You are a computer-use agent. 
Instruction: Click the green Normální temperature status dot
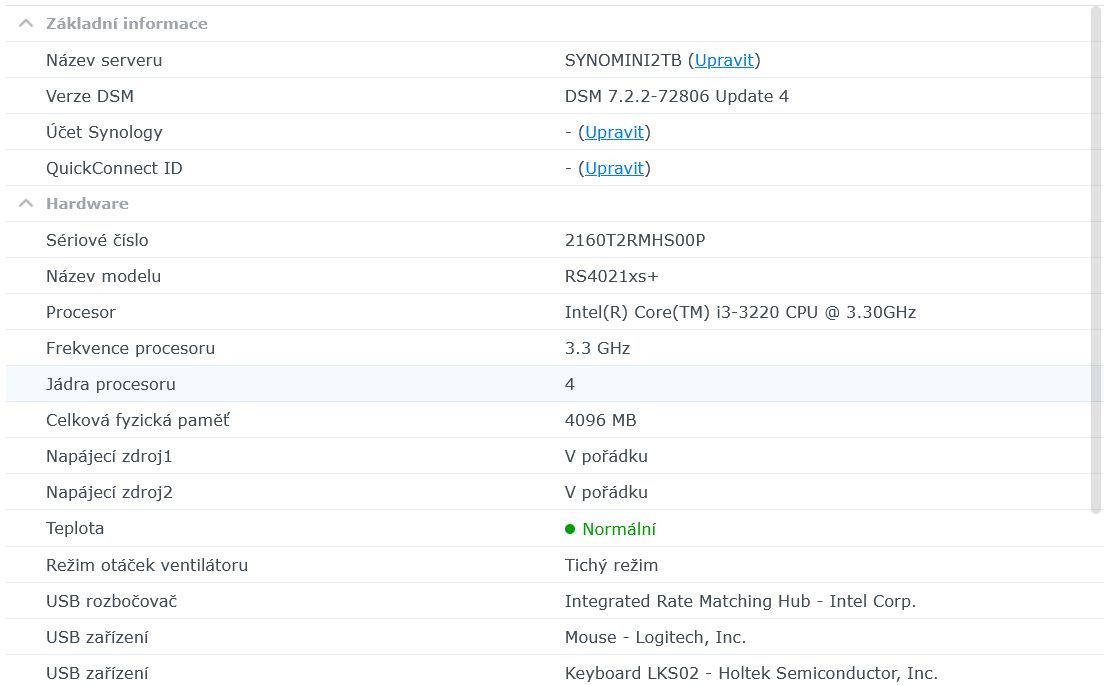(570, 529)
